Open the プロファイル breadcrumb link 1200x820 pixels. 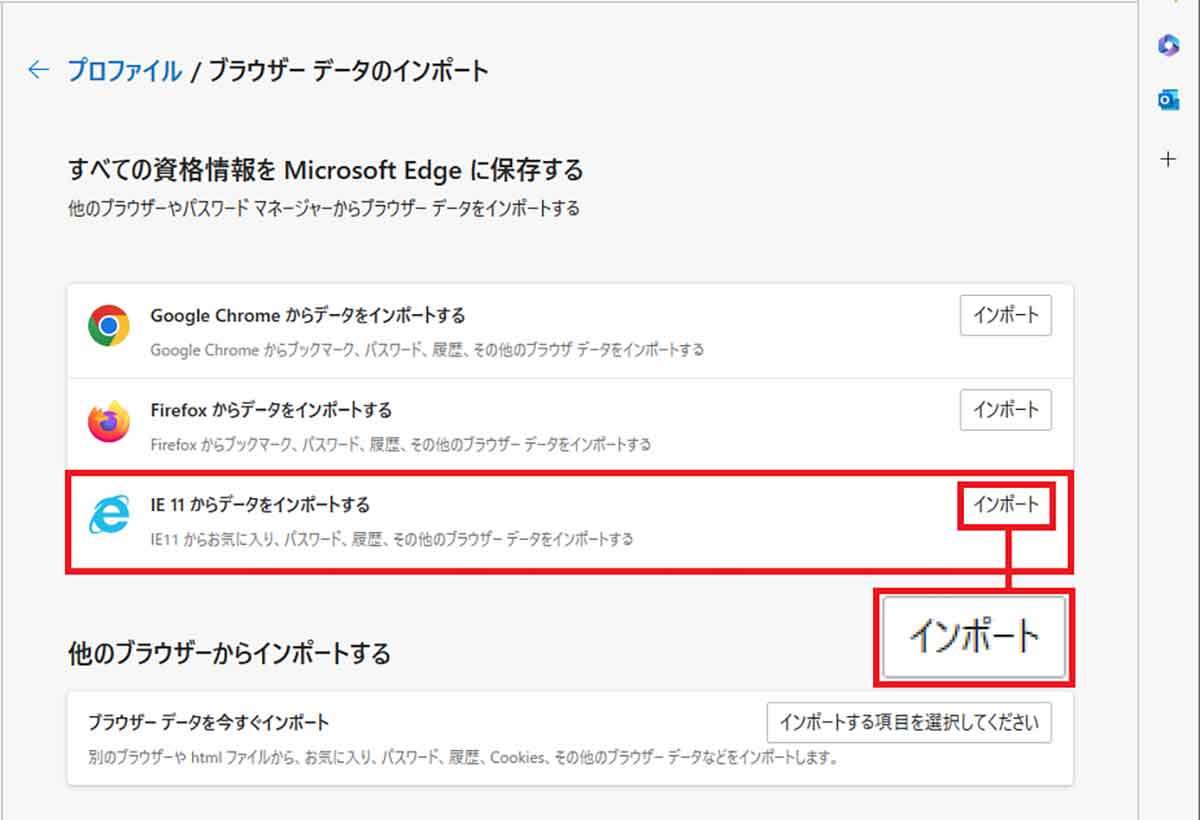tap(124, 71)
